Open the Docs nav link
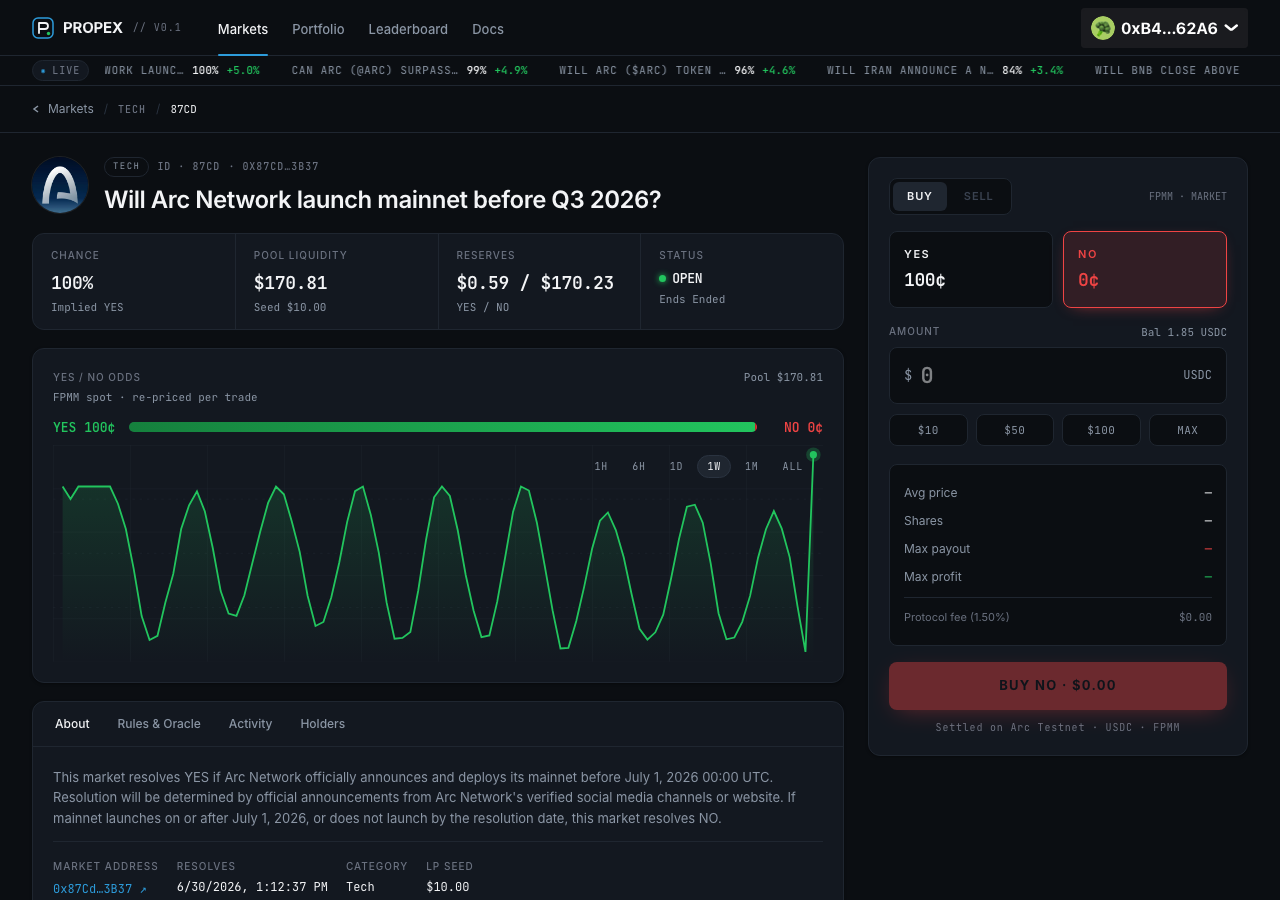Image resolution: width=1280 pixels, height=900 pixels. [488, 29]
